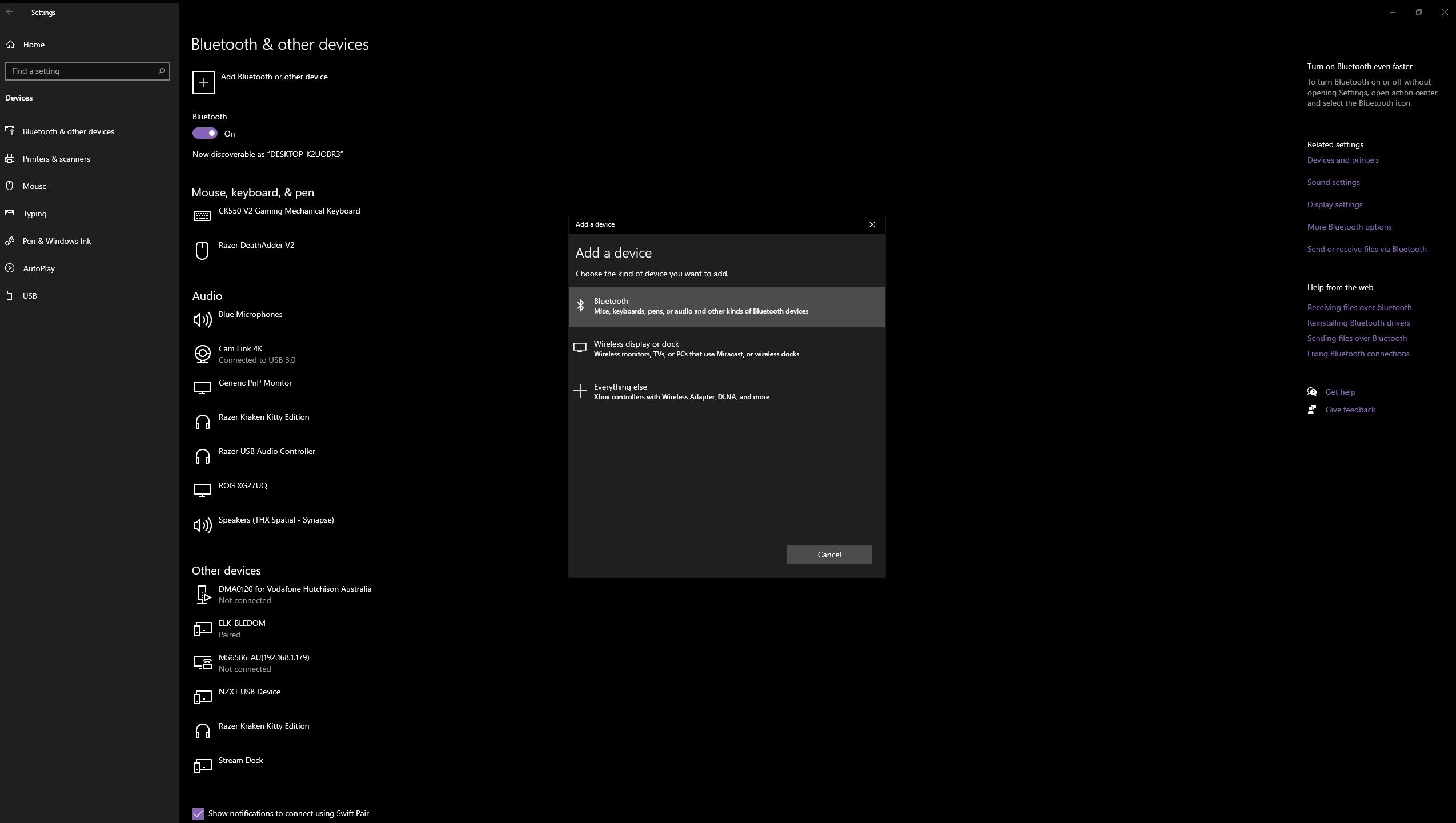Open Typing settings via keyboard icon

tap(11, 213)
